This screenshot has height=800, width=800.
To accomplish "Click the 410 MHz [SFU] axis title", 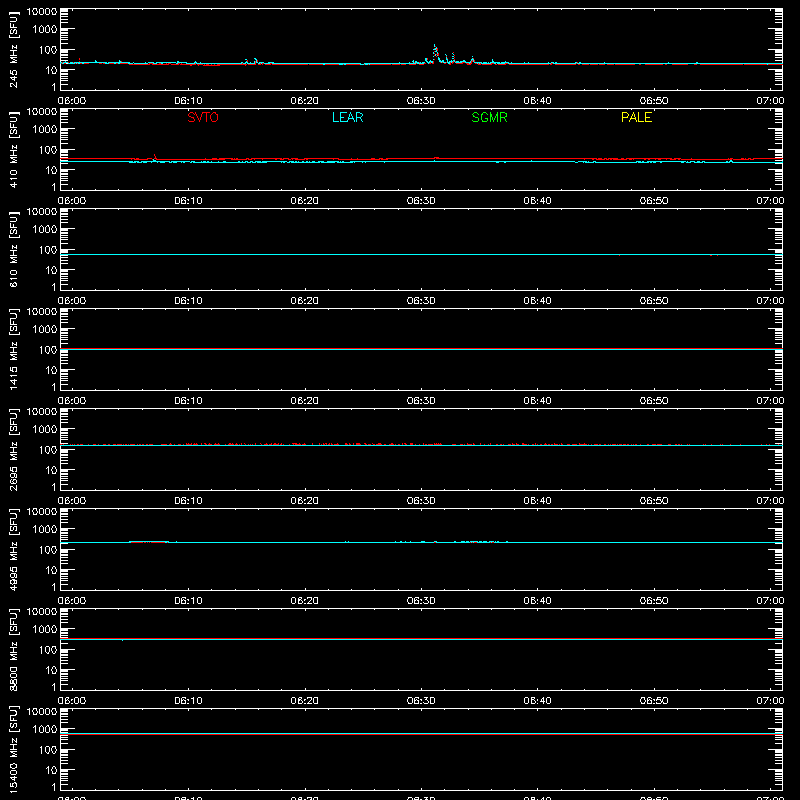I will click(x=13, y=150).
